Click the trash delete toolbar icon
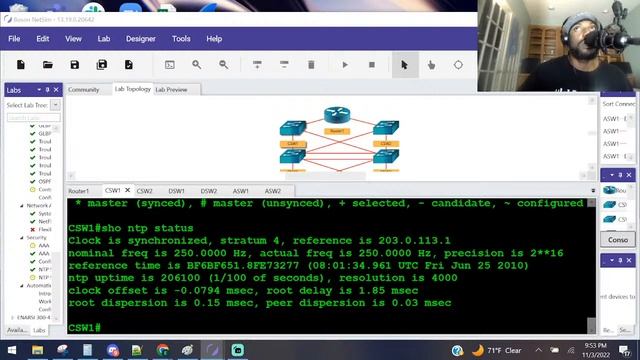Image resolution: width=640 pixels, height=360 pixels. point(311,64)
